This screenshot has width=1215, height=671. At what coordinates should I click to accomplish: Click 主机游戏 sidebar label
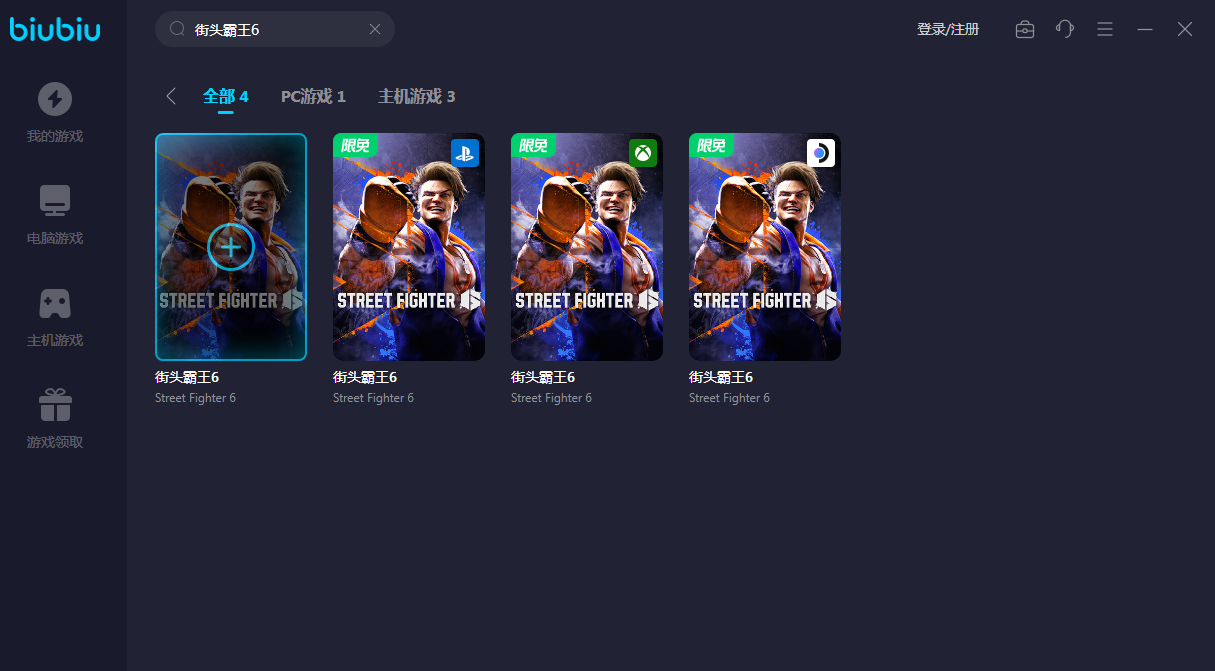click(x=55, y=340)
